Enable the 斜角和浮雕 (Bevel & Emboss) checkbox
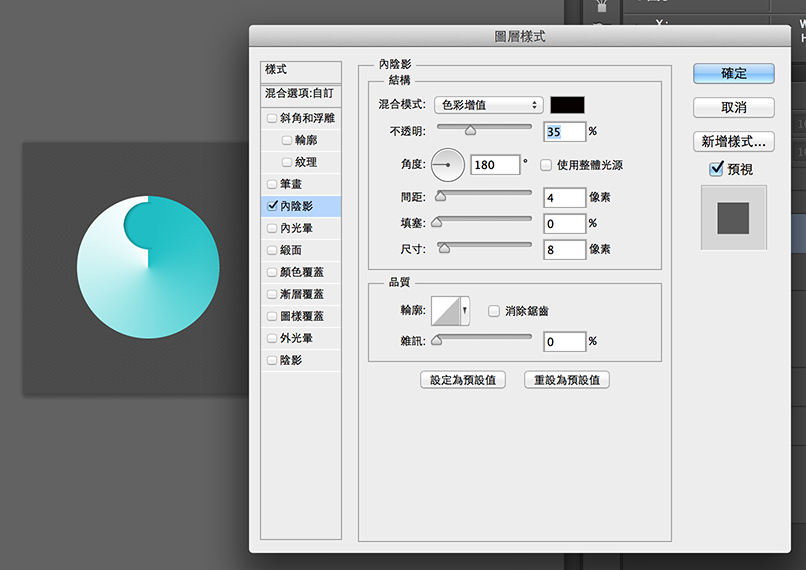Image resolution: width=806 pixels, height=570 pixels. [x=272, y=119]
